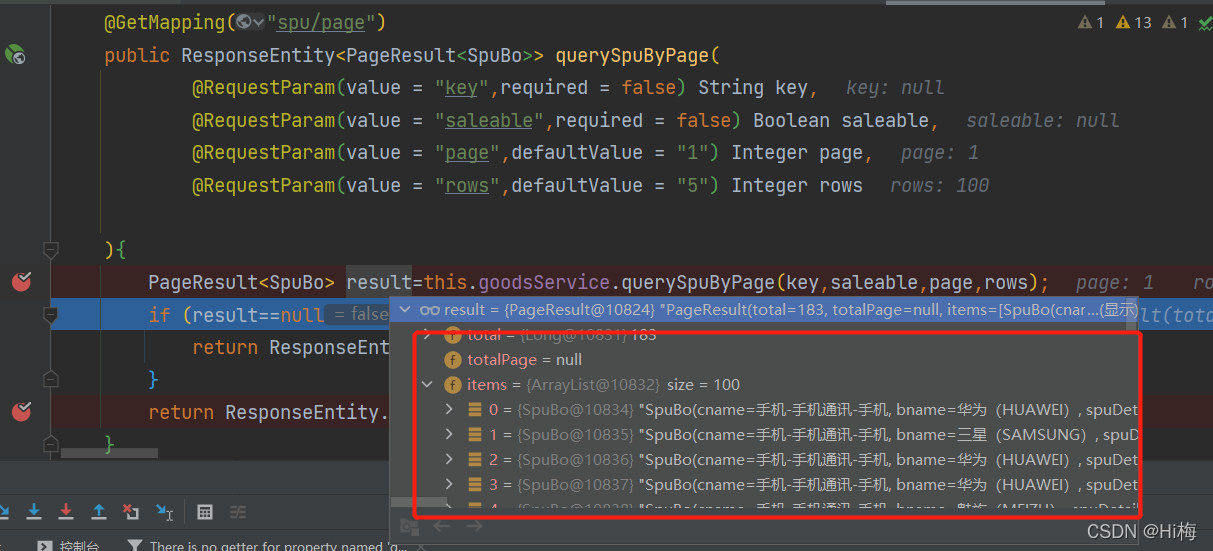Click the Drop Frame icon
Image resolution: width=1213 pixels, height=551 pixels.
[131, 512]
